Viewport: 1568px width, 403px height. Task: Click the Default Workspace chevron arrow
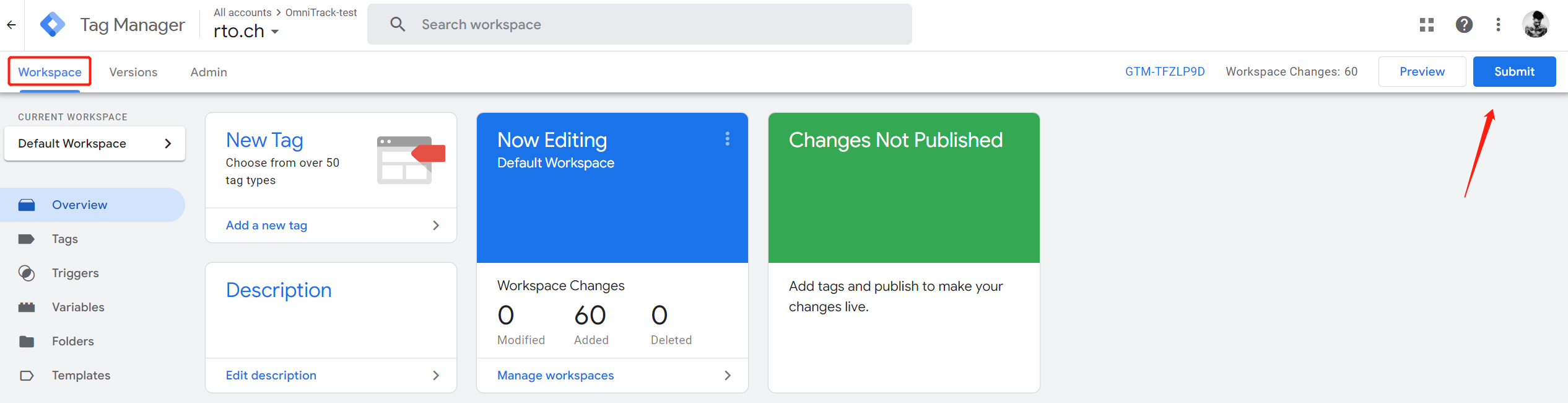pyautogui.click(x=168, y=144)
